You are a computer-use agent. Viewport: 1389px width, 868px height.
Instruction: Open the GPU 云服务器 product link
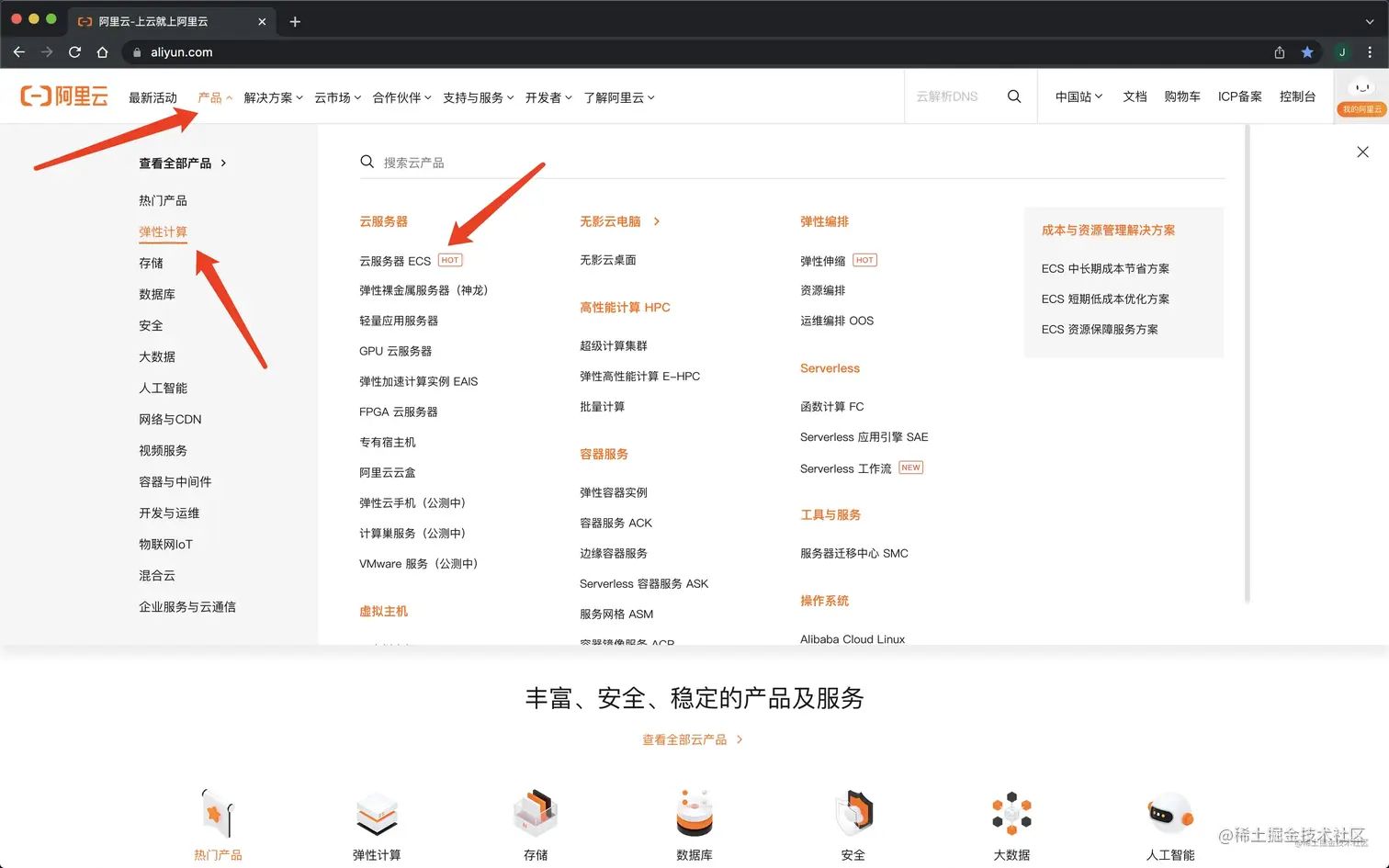coord(395,351)
